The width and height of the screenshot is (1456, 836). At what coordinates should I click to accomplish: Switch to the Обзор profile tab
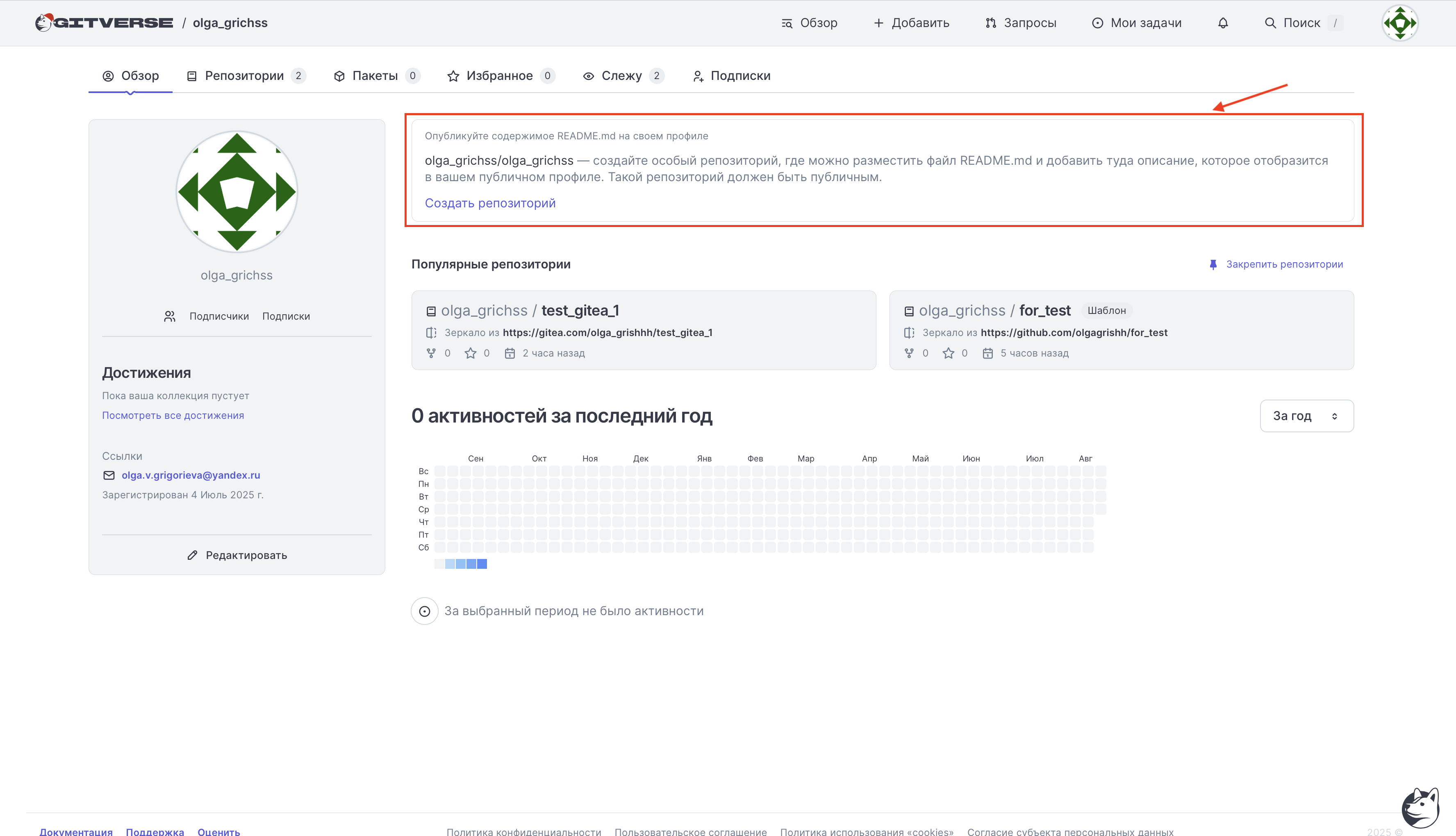pos(130,76)
